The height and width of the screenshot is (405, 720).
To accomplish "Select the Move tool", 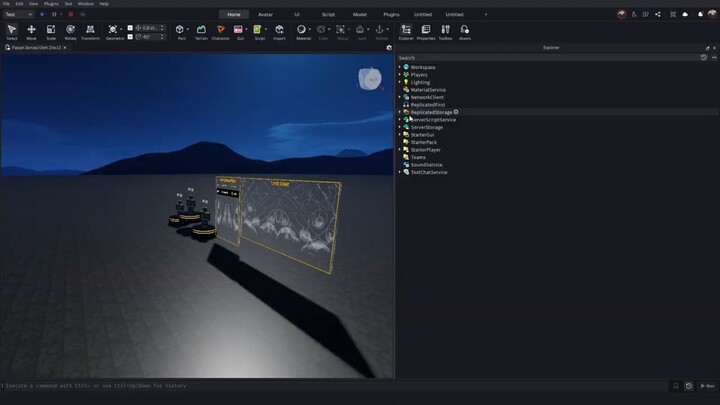I will (31, 32).
